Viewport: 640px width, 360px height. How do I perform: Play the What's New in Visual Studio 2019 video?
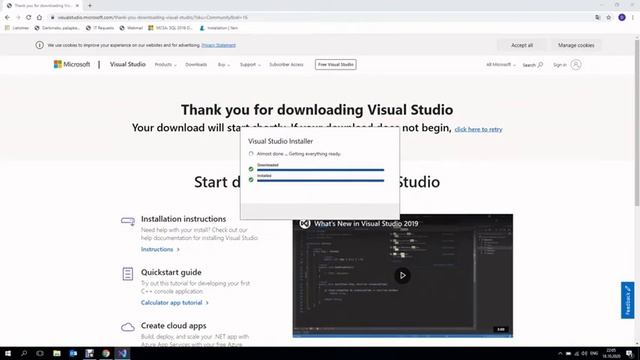(x=402, y=276)
